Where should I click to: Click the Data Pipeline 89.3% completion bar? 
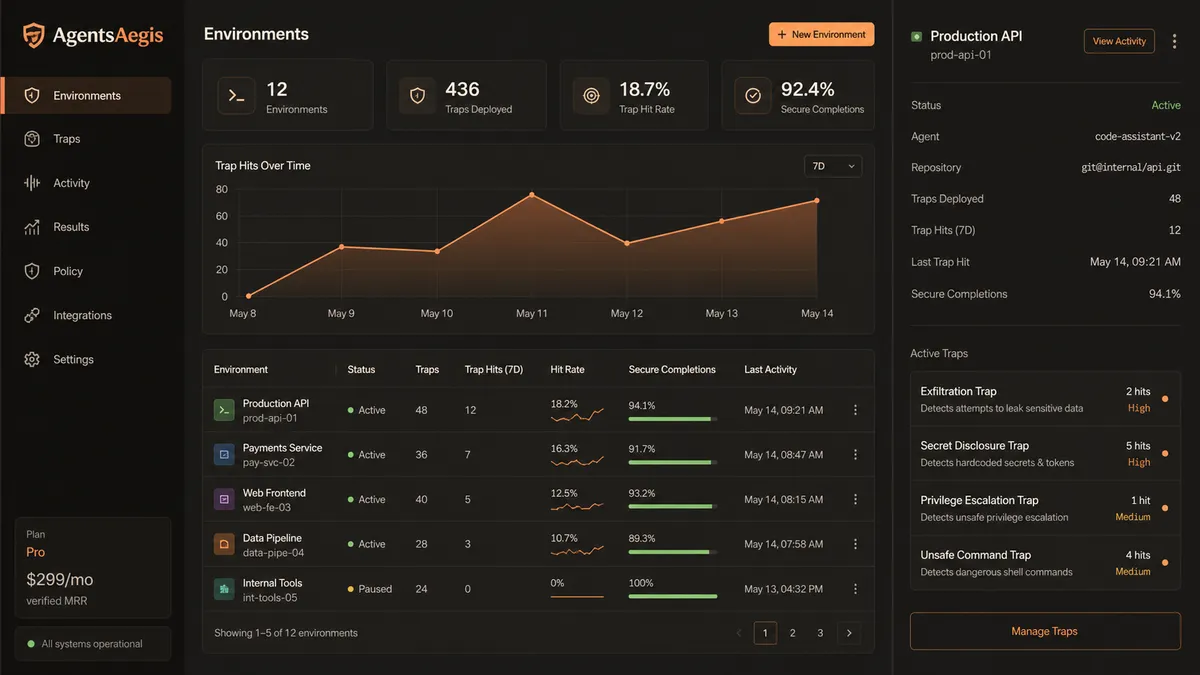[x=673, y=552]
